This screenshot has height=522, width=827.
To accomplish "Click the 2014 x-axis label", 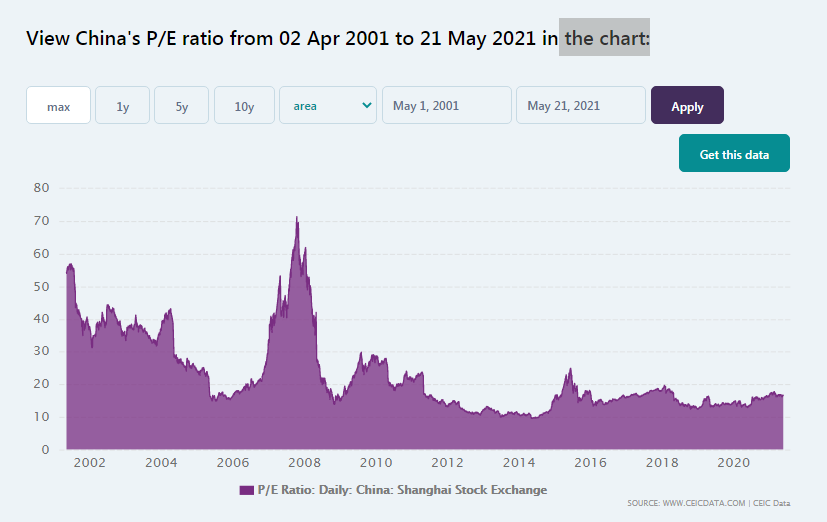I will point(519,463).
